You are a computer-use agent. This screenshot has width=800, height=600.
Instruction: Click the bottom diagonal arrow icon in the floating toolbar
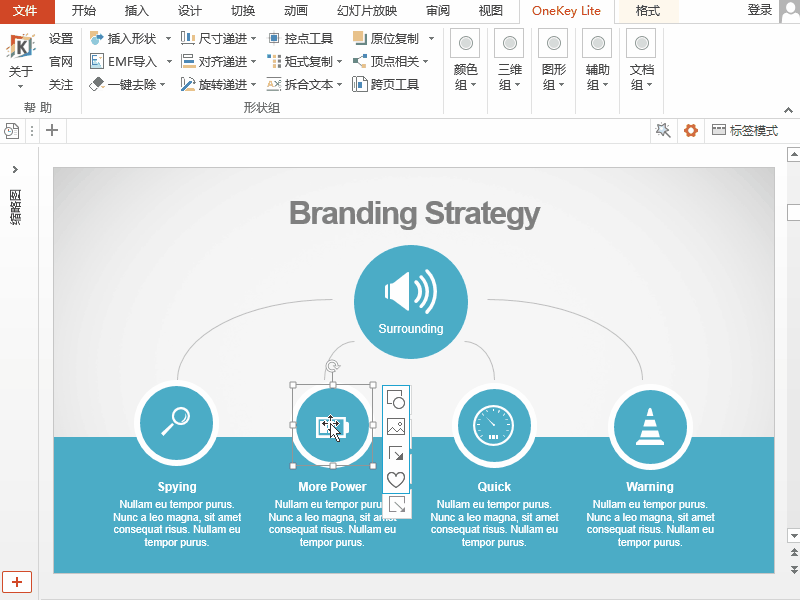(x=396, y=505)
